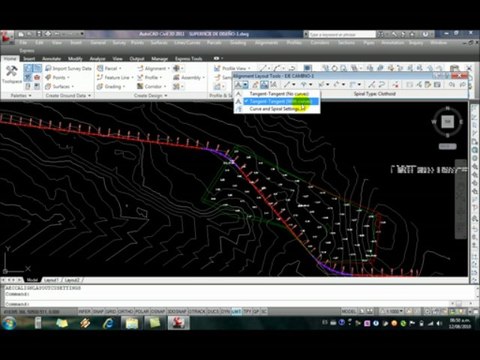The width and height of the screenshot is (480, 360).
Task: Toggle DUCS in status bar
Action: [x=213, y=311]
